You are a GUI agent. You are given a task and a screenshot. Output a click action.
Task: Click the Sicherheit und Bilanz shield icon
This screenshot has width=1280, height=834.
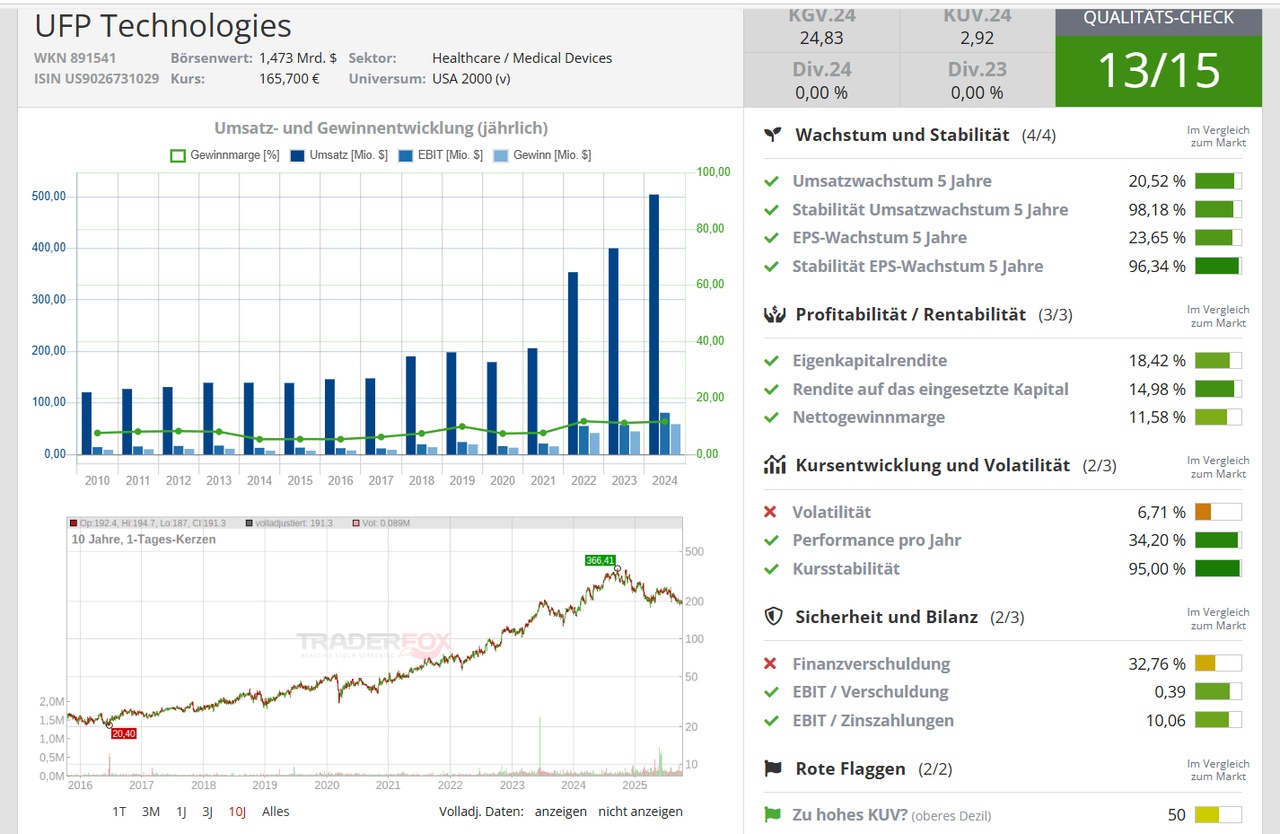pyautogui.click(x=773, y=617)
